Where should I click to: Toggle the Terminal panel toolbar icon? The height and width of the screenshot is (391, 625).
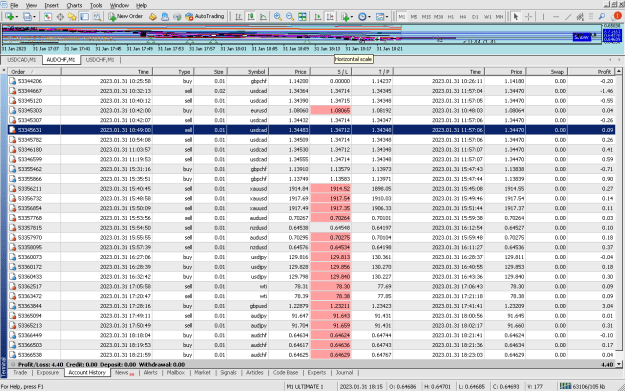85,16
